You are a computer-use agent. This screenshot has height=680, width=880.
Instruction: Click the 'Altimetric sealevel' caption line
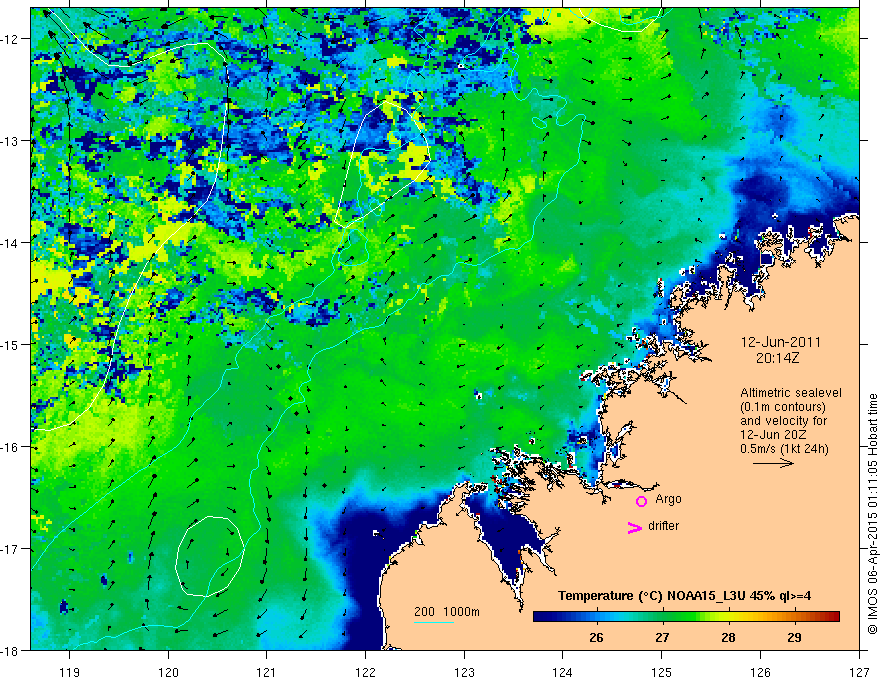click(791, 393)
